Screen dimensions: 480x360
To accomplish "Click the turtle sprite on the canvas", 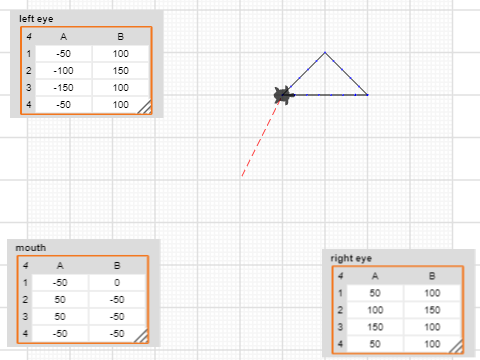I will 284,95.
